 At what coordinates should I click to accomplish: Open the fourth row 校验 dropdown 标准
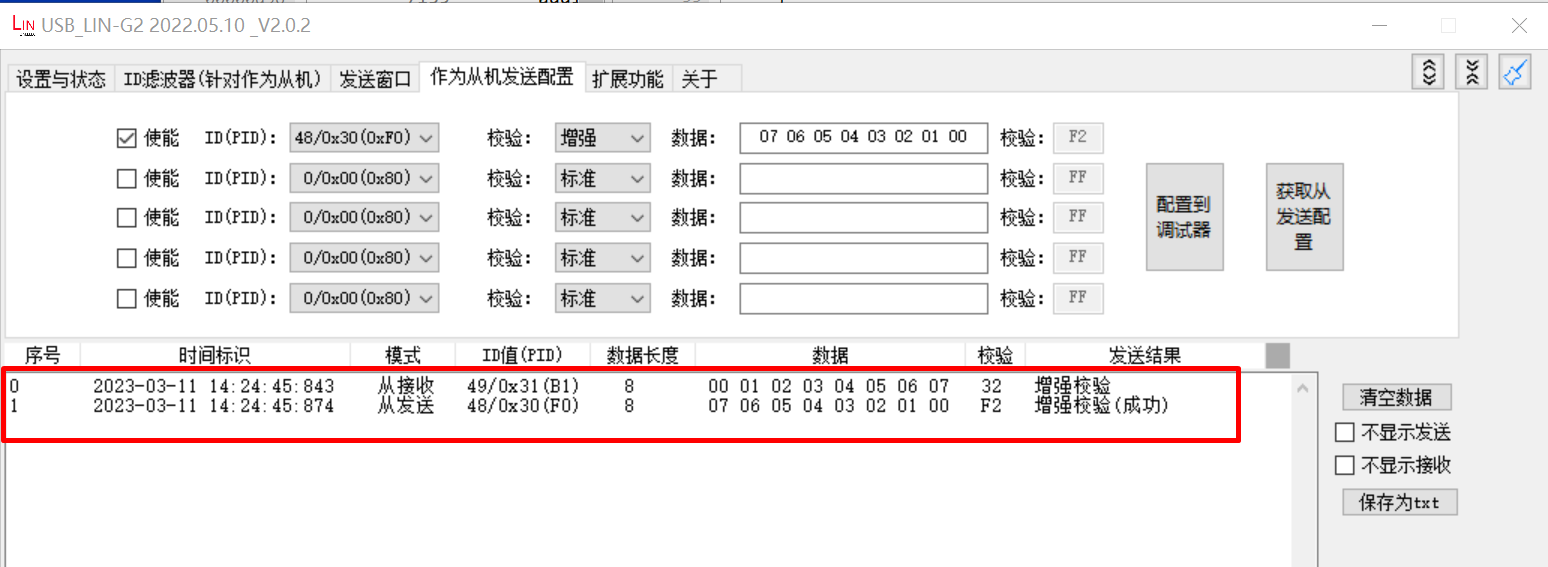[602, 258]
